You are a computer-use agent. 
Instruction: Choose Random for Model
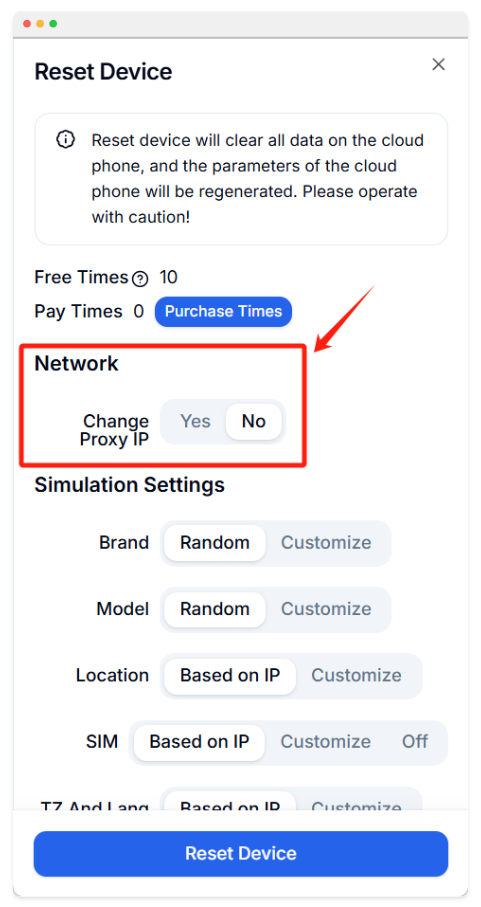[214, 609]
